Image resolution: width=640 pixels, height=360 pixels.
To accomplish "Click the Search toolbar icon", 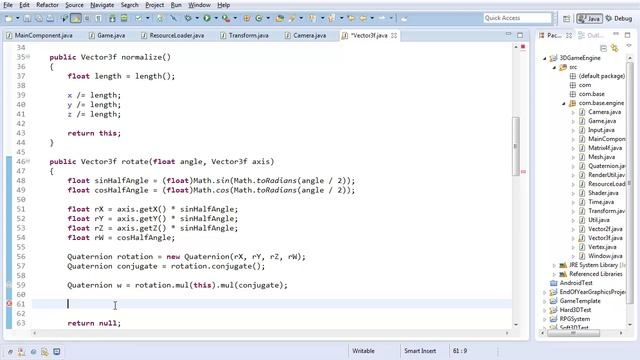I will (292, 18).
